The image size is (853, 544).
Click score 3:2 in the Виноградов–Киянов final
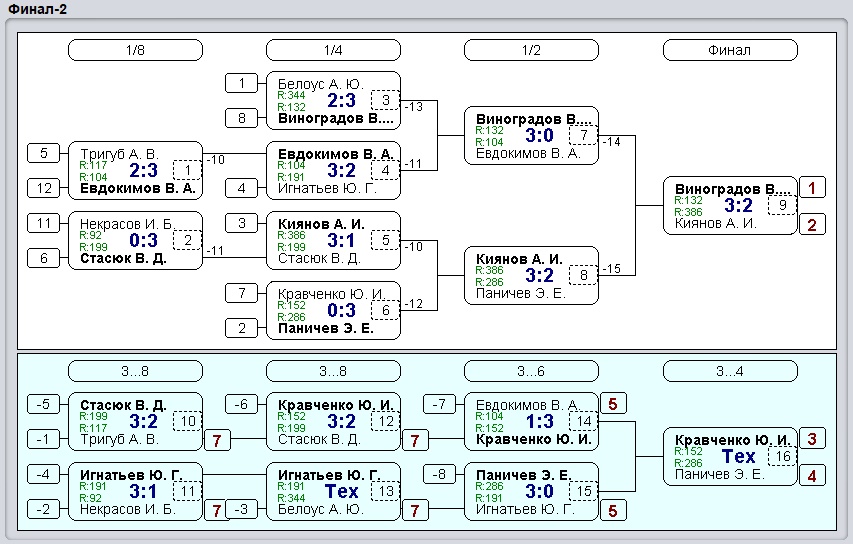739,205
